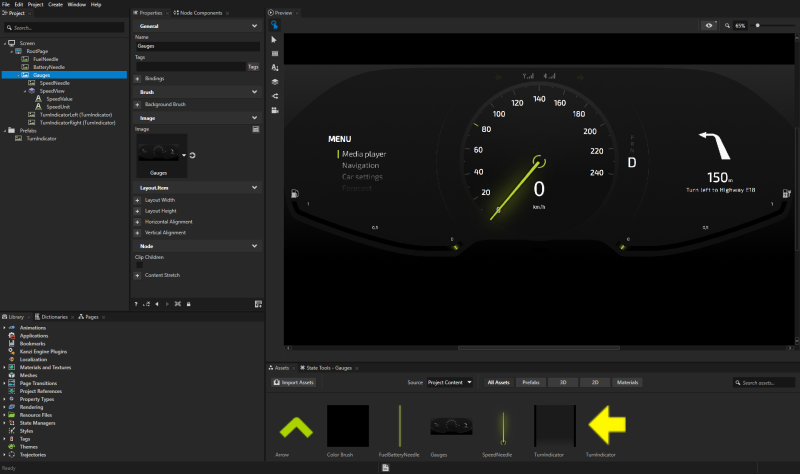Click the add Bindings plus icon

coord(137,78)
